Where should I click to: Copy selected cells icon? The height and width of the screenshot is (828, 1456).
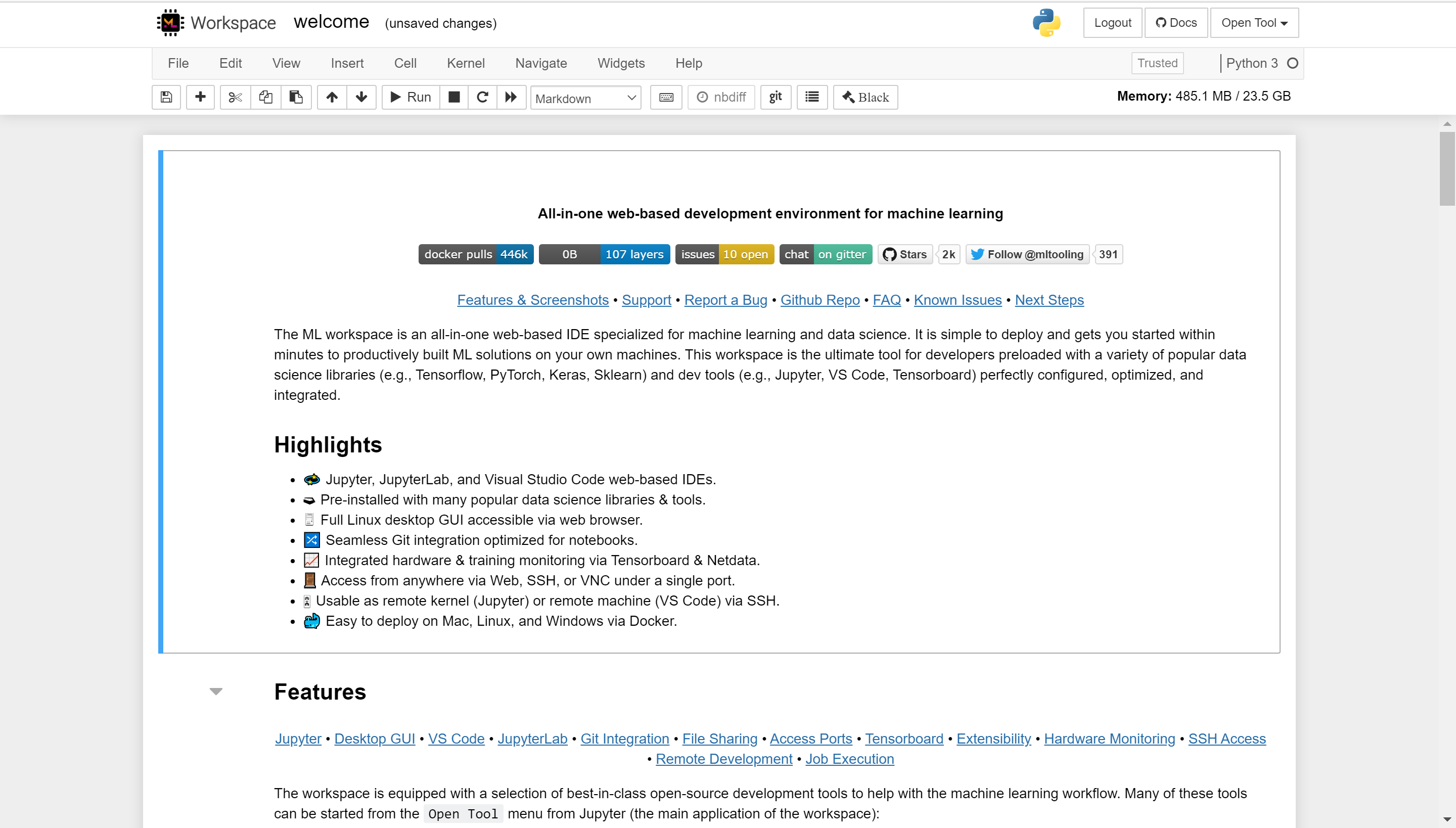pyautogui.click(x=265, y=97)
